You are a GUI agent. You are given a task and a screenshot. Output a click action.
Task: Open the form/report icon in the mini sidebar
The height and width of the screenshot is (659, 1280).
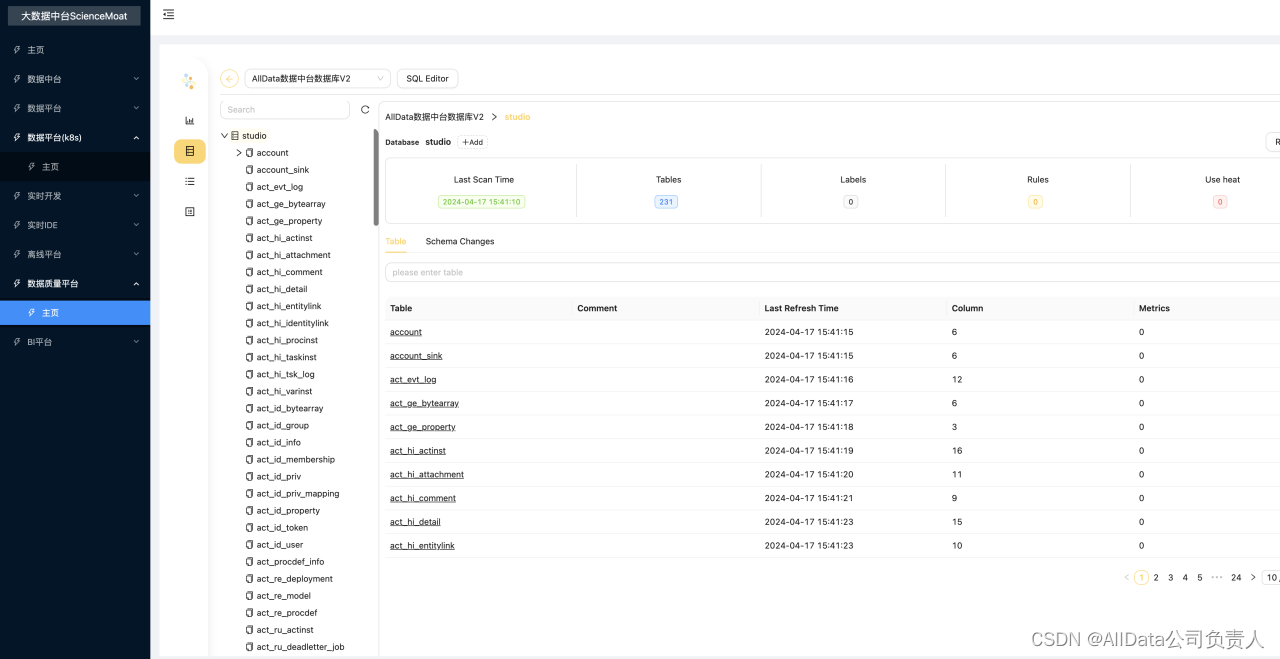[x=190, y=212]
